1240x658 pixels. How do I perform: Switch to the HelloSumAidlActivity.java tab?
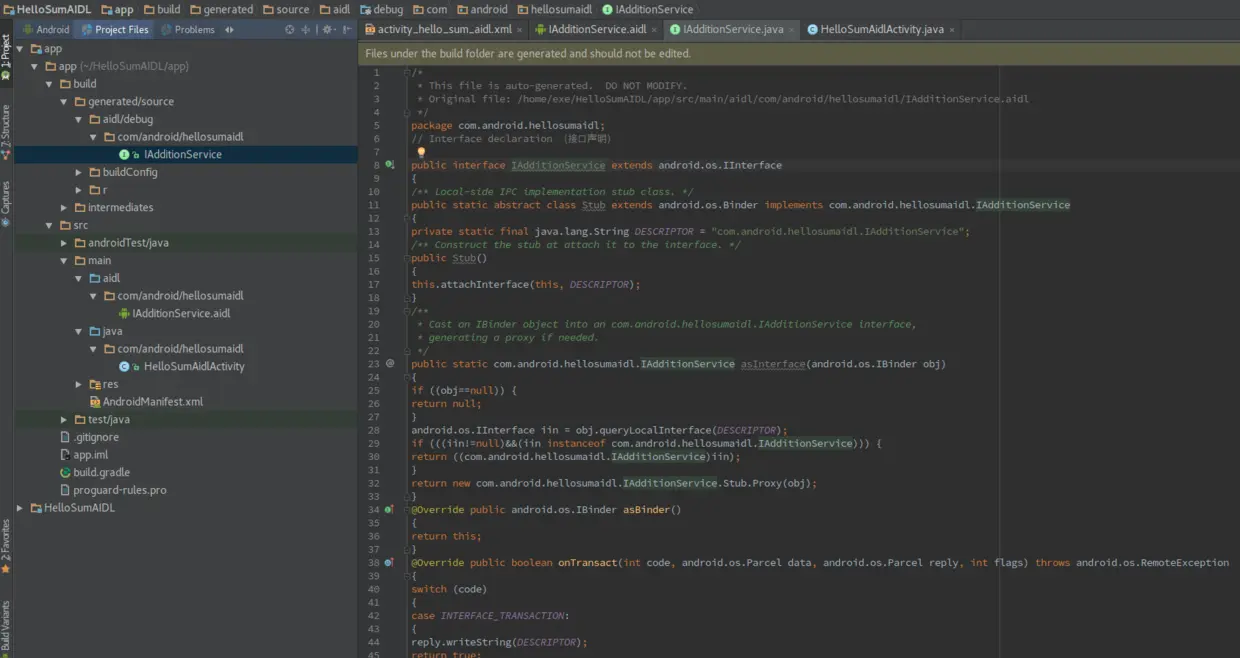(x=880, y=30)
